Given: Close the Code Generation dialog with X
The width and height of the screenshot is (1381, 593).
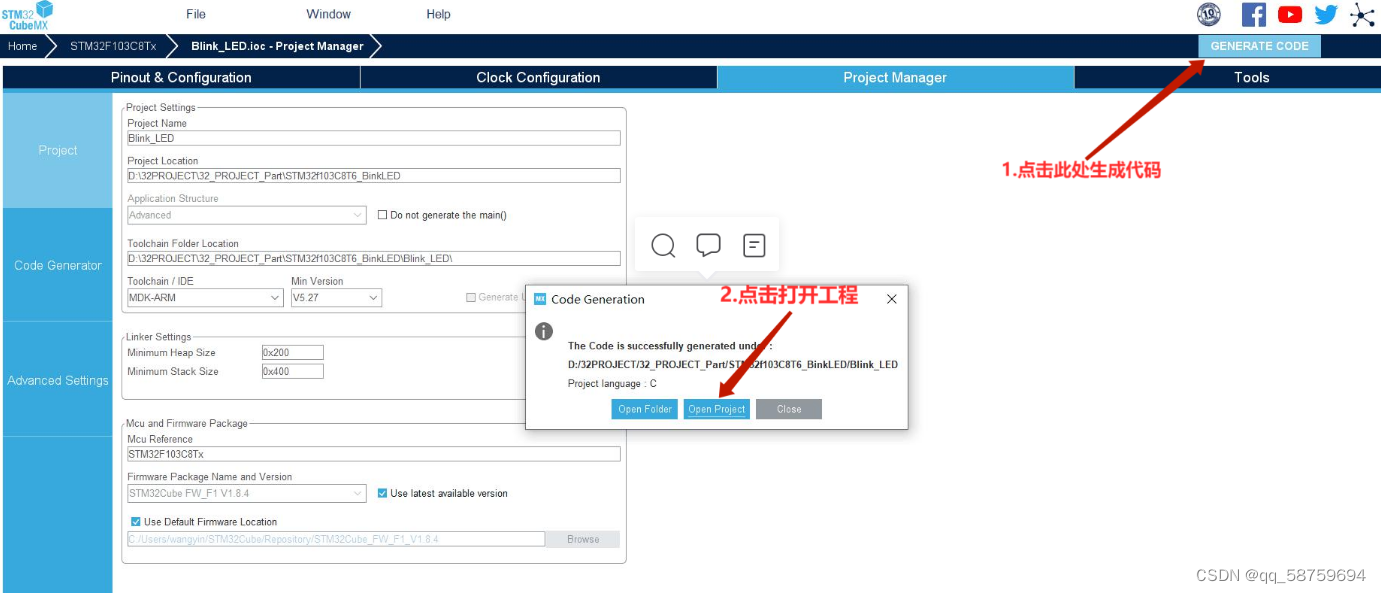Looking at the screenshot, I should click(x=892, y=298).
